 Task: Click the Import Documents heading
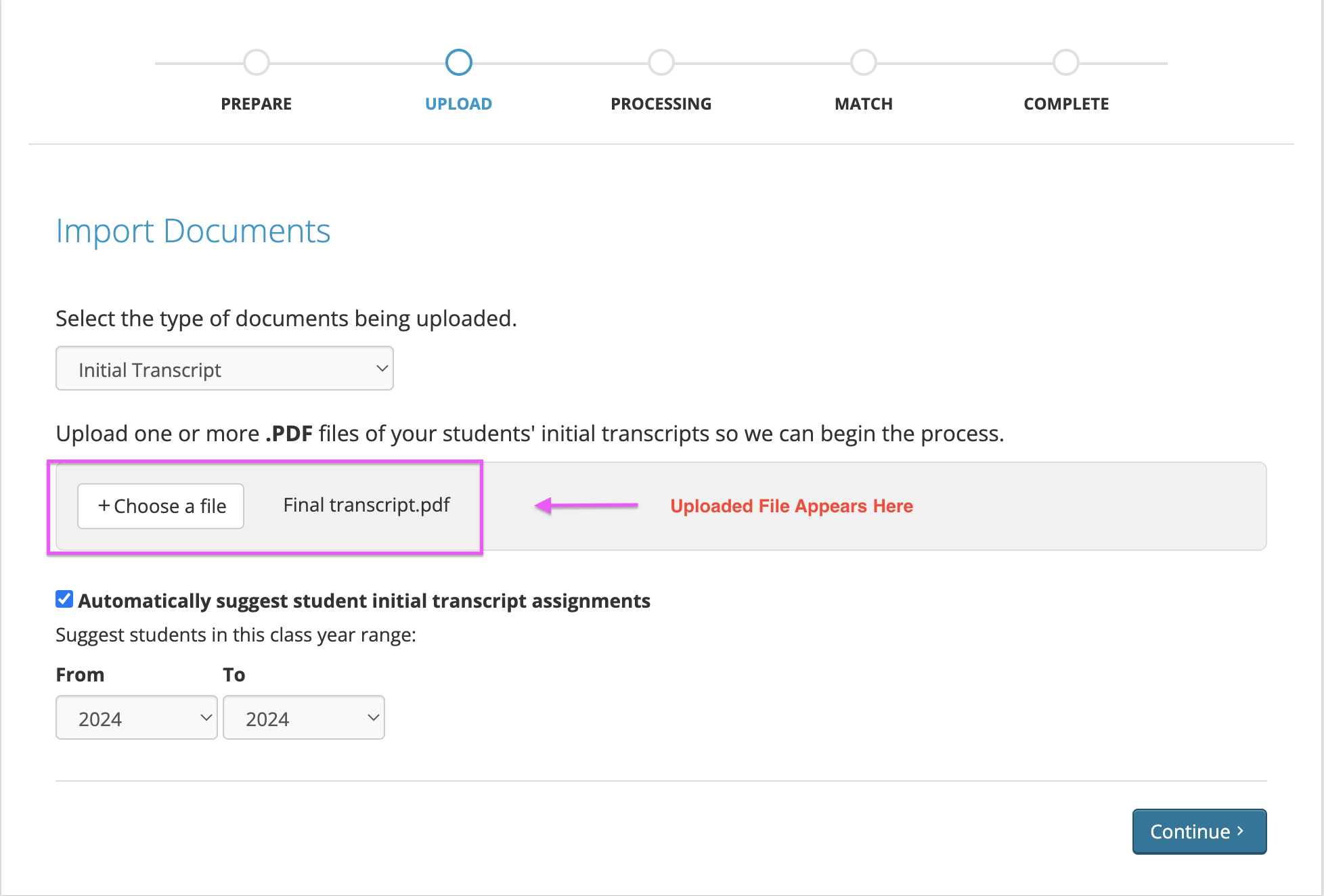[193, 231]
